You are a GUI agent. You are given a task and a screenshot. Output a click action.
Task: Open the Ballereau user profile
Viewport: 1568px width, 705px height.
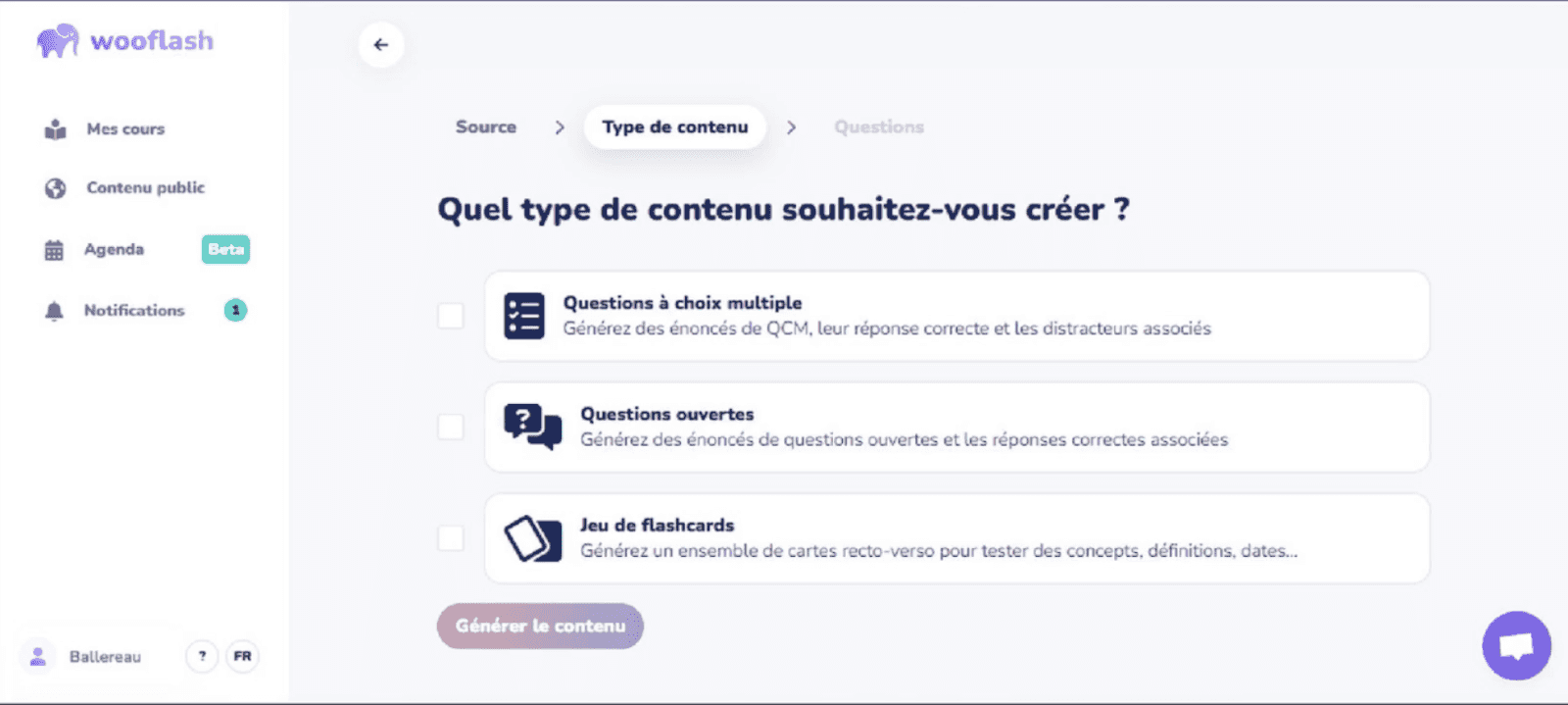point(82,656)
